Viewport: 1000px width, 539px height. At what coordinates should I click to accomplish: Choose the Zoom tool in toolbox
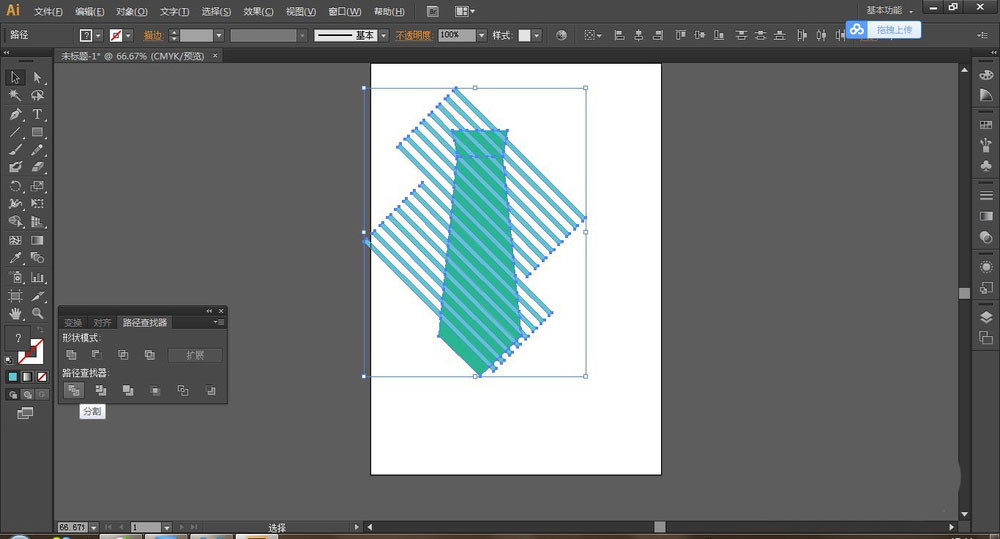(37, 313)
